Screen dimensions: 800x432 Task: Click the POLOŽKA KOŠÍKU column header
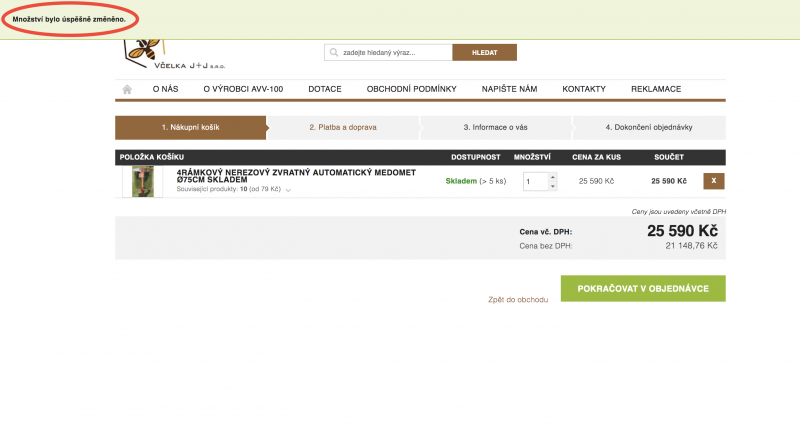coord(152,157)
